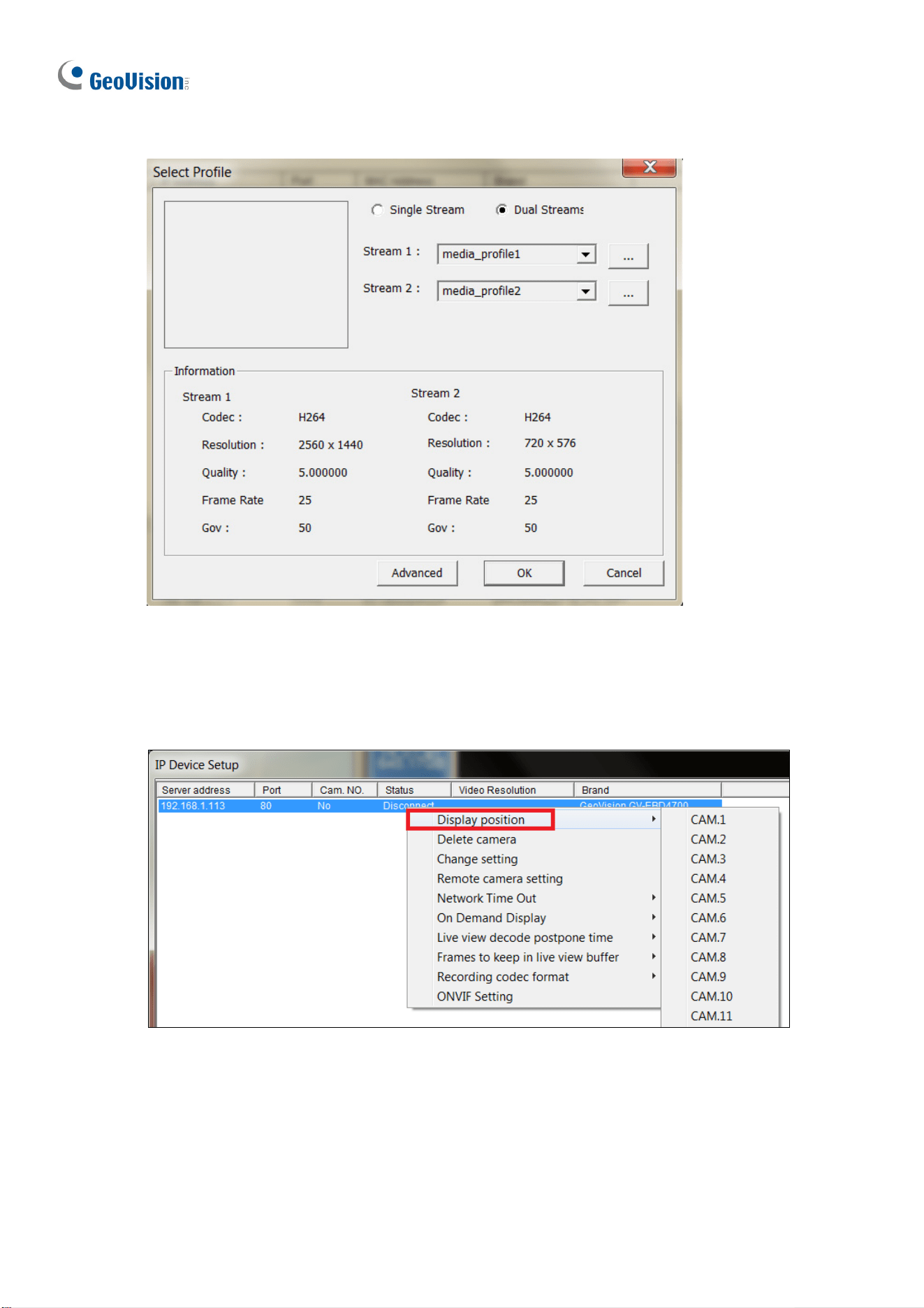The image size is (924, 1308).
Task: Close the Select Profile dialog
Action: click(x=649, y=167)
